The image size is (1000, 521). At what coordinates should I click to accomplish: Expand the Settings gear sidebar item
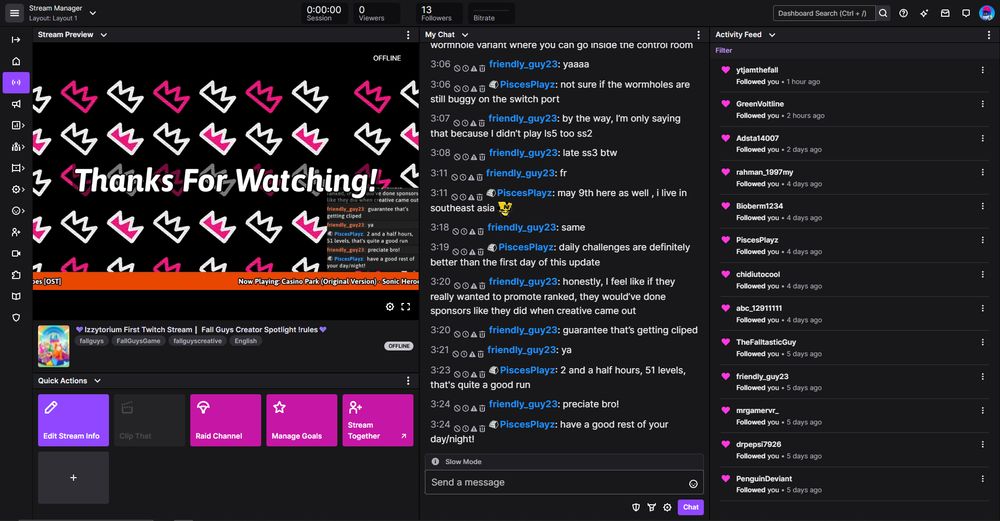[17, 189]
